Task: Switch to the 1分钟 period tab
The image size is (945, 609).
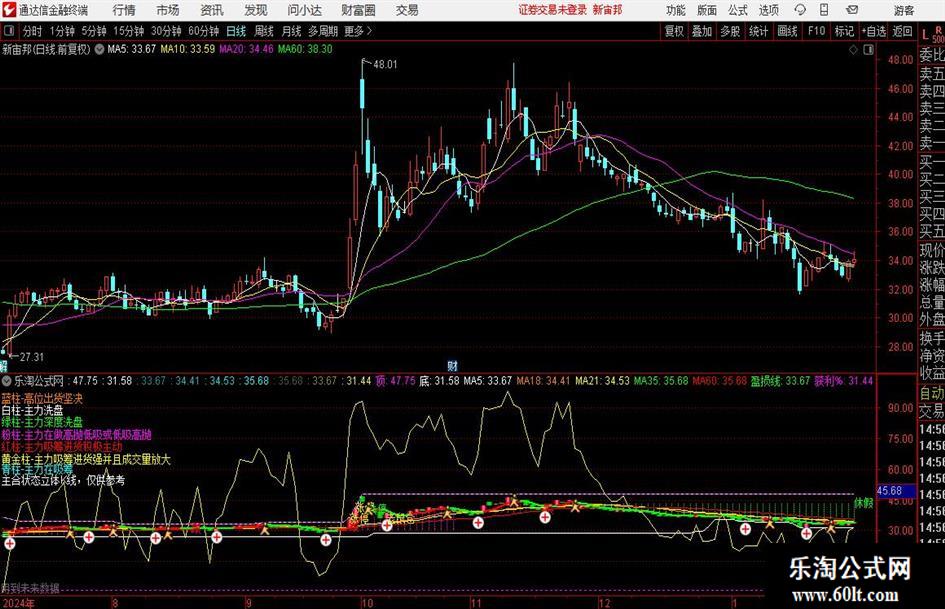Action: tap(62, 31)
